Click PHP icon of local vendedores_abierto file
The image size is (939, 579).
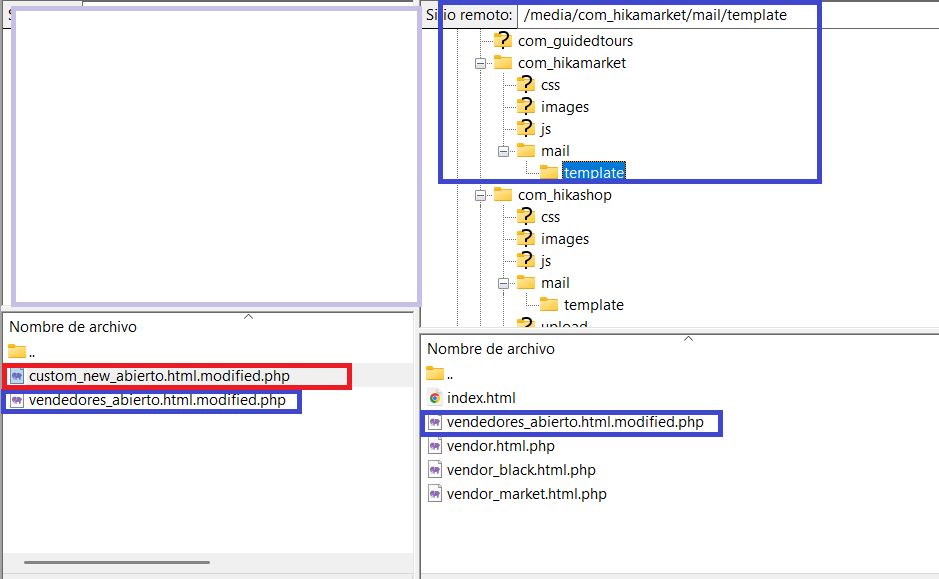17,400
